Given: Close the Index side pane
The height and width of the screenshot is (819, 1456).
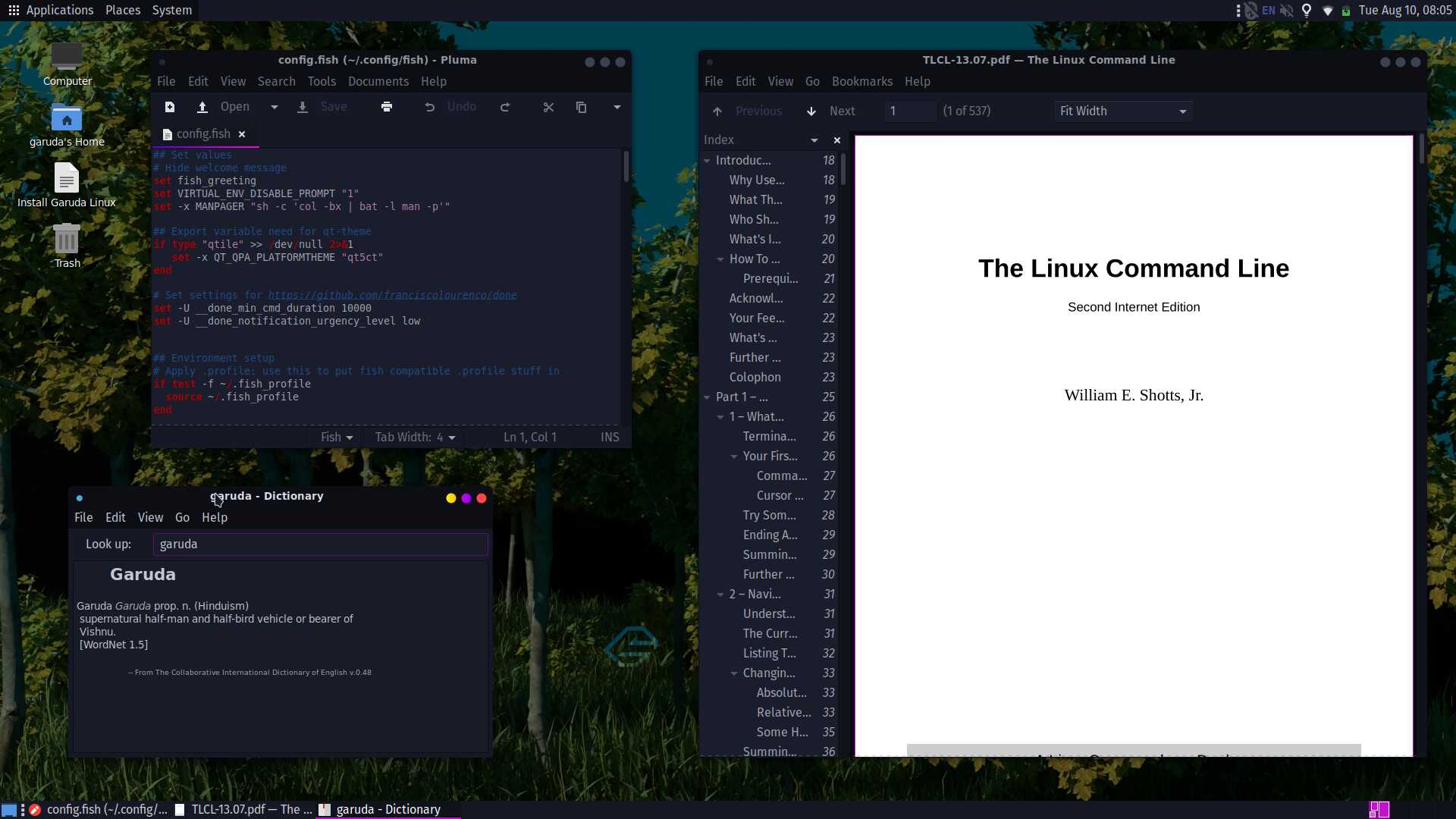Looking at the screenshot, I should pyautogui.click(x=837, y=140).
